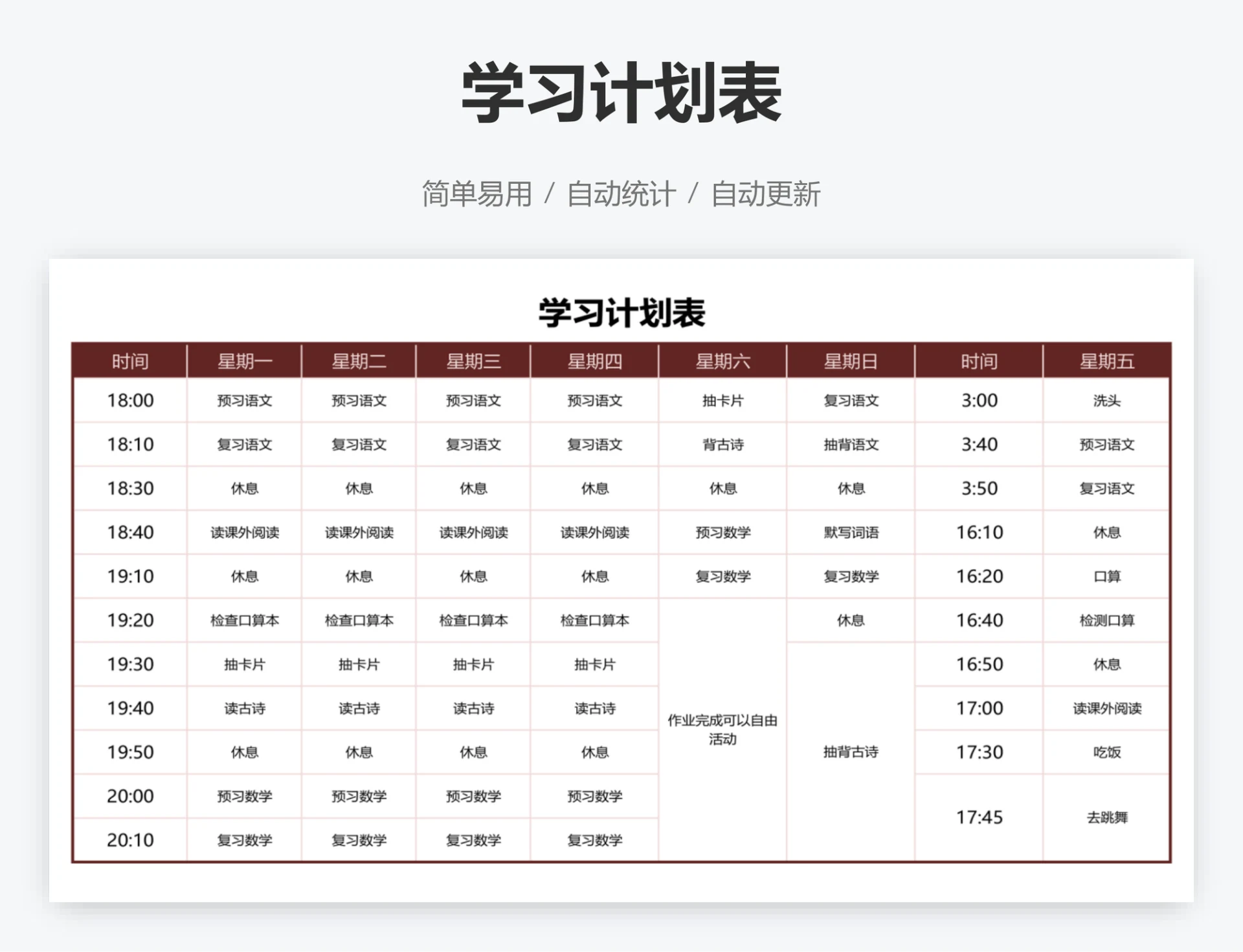Select the 星期一 column header
1243x952 pixels.
(244, 361)
